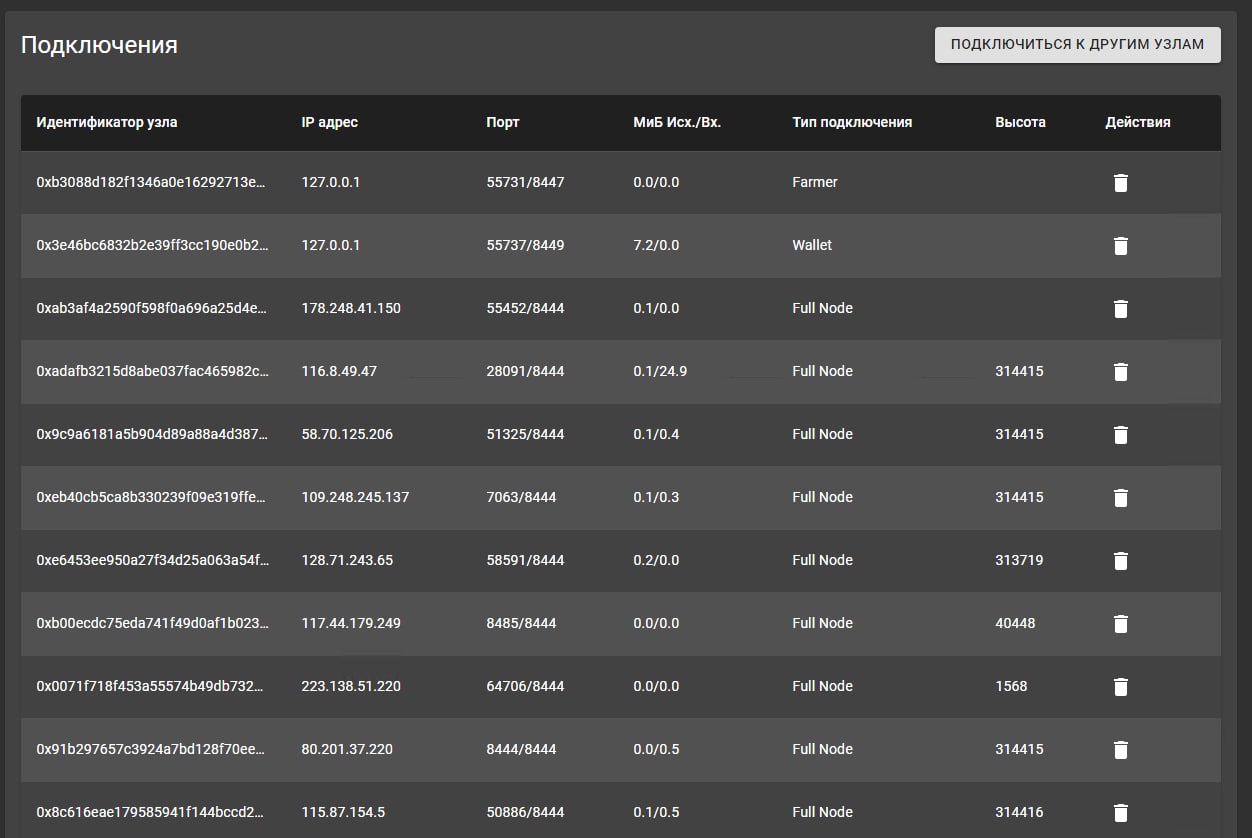Viewport: 1252px width, 838px height.
Task: Select node ID 0x0071f718f453a55574b49db732…
Action: (152, 686)
